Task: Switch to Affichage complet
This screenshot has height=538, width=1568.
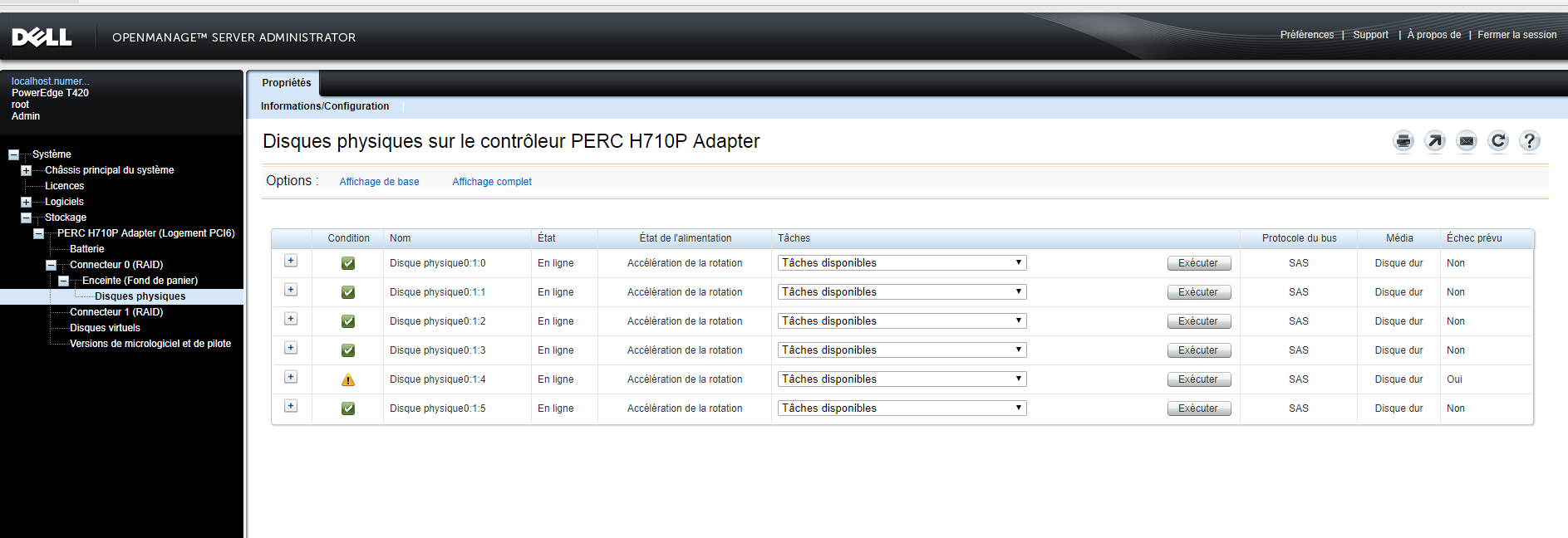Action: pos(492,182)
